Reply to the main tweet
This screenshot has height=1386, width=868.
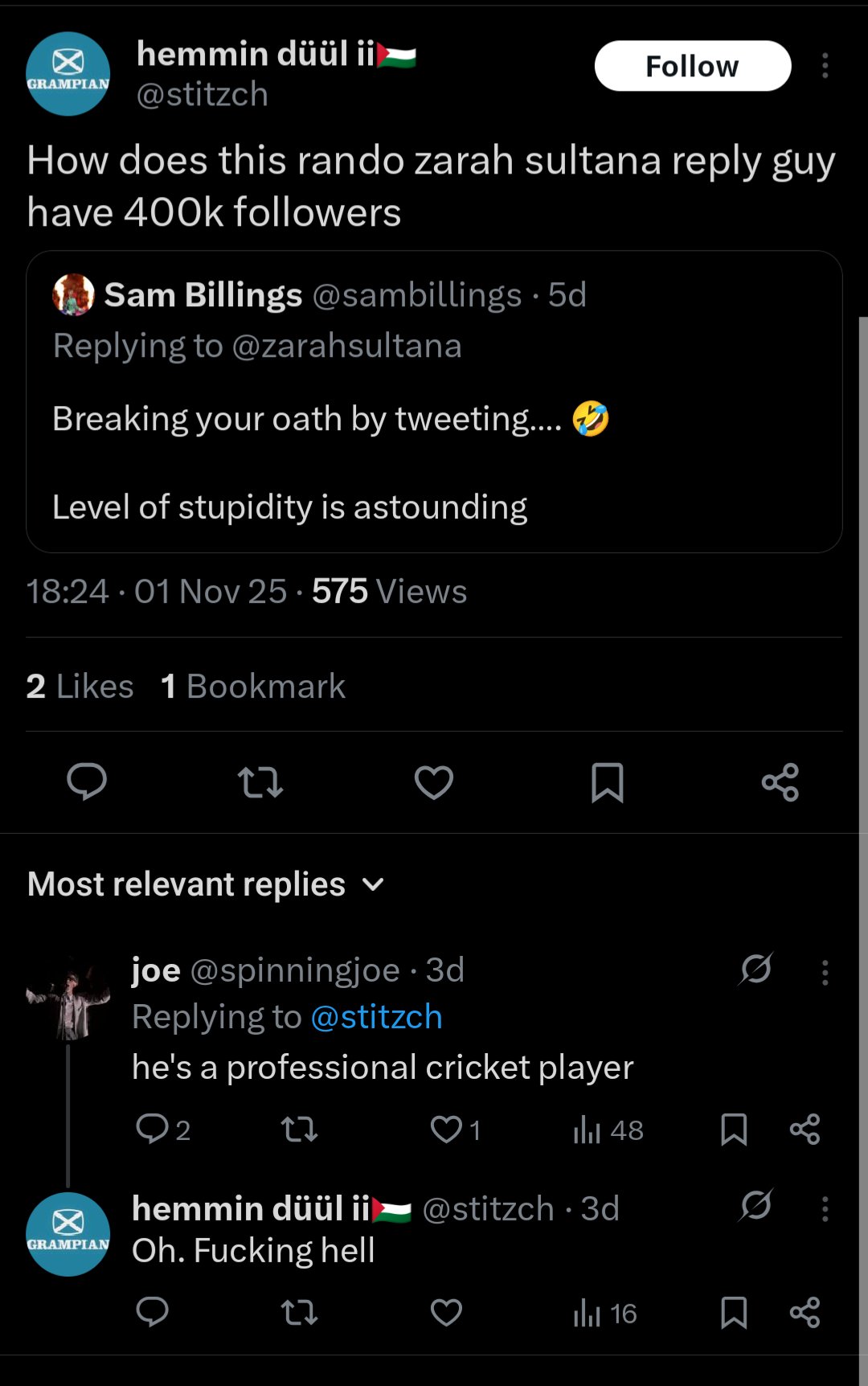87,781
